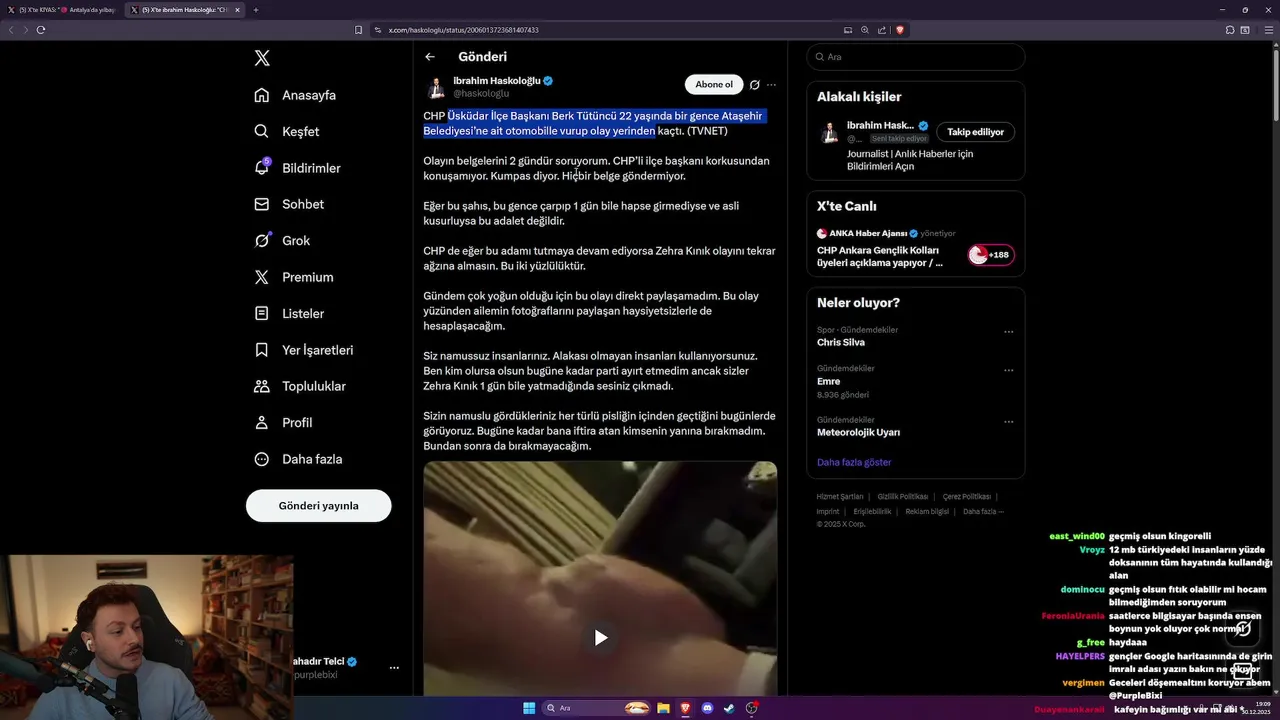
Task: Open Sohbet messages
Action: (289, 204)
